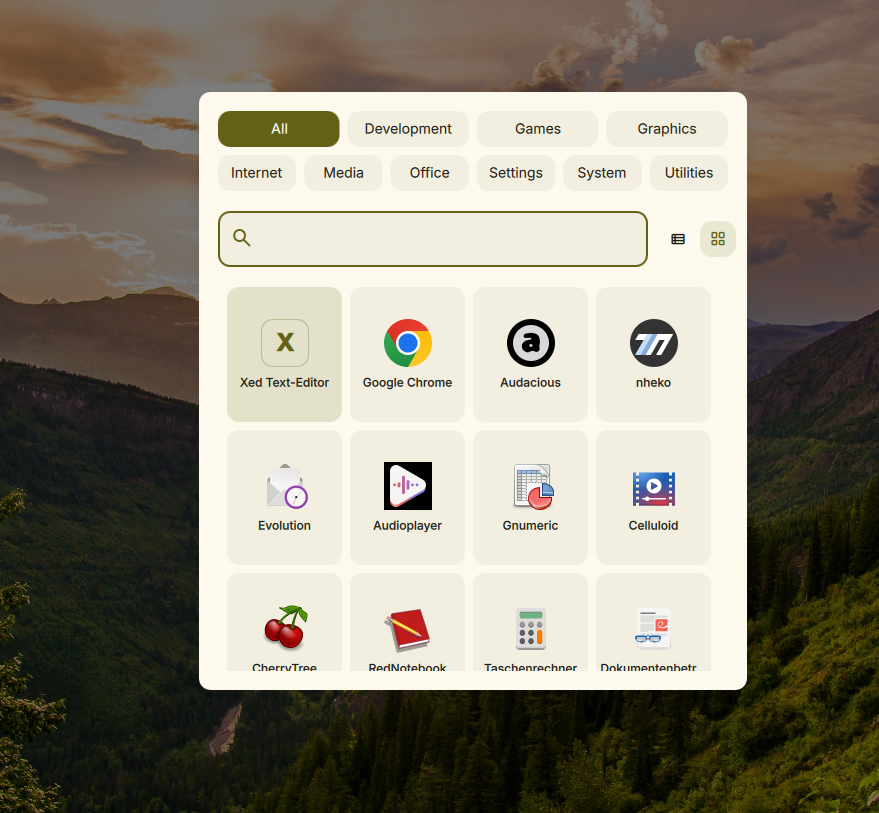This screenshot has width=879, height=813.
Task: Open Google Chrome browser
Action: [407, 354]
